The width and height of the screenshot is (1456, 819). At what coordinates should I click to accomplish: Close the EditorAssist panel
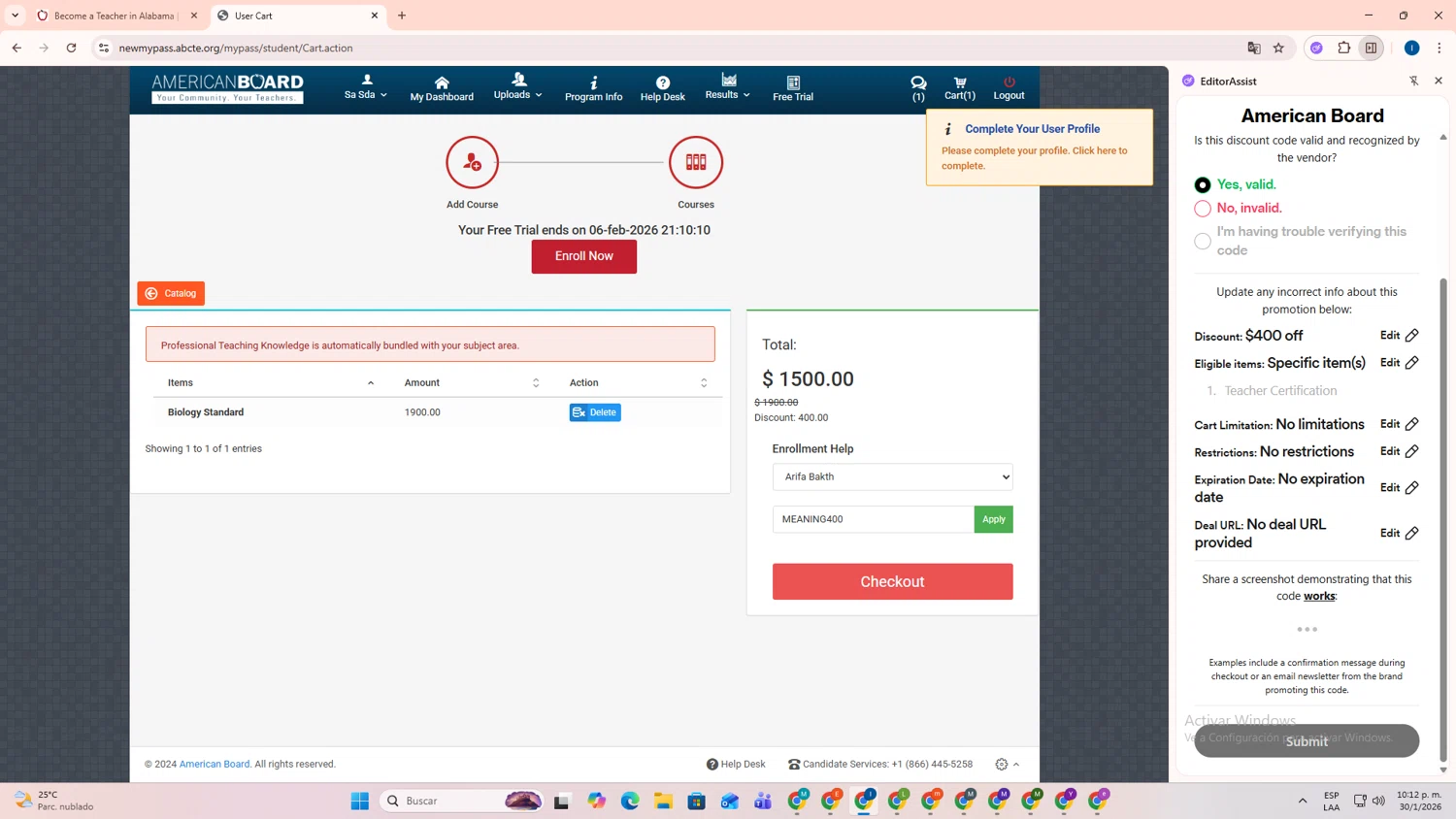point(1439,82)
